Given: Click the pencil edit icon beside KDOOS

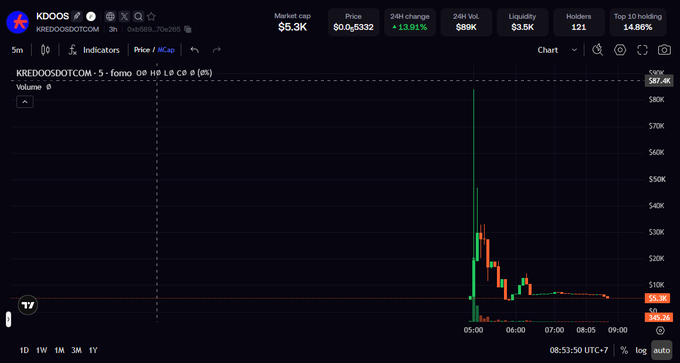Looking at the screenshot, I should 77,16.
